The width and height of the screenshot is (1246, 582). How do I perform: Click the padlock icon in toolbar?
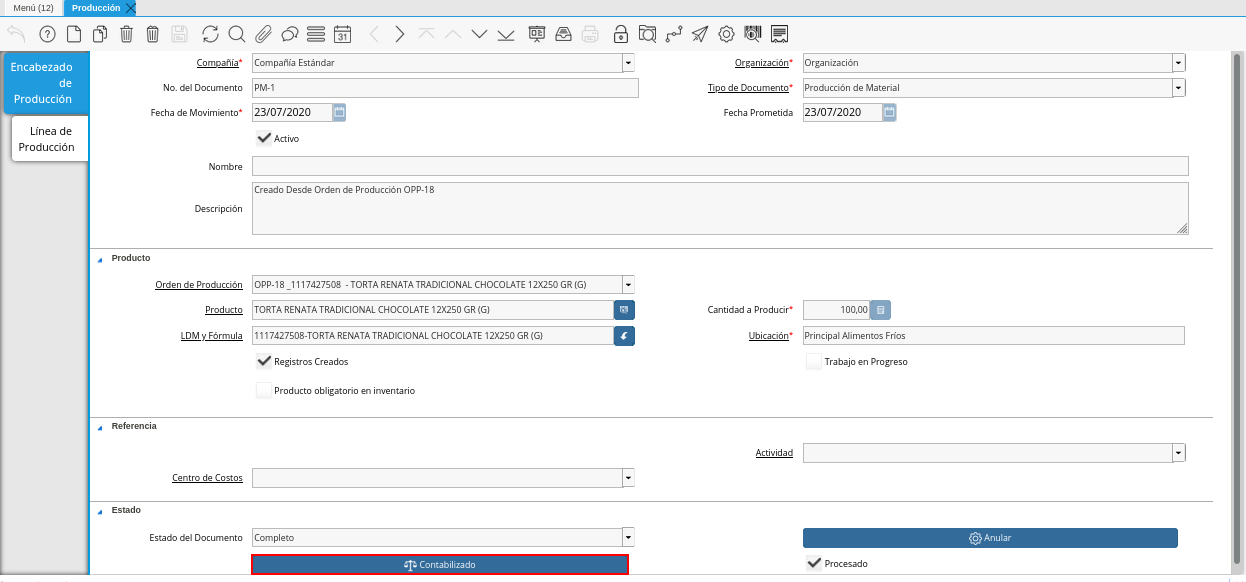click(x=621, y=34)
